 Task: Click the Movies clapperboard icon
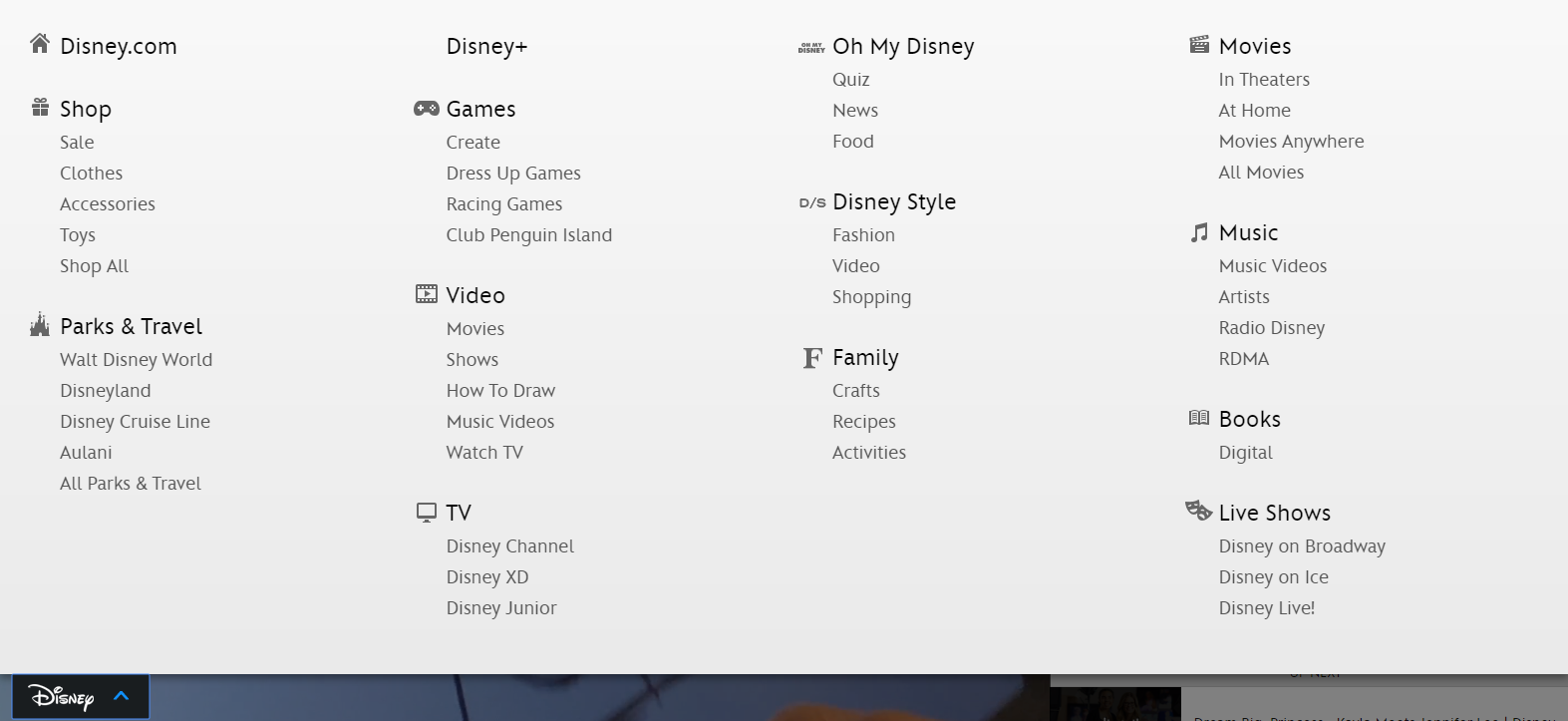[1199, 45]
